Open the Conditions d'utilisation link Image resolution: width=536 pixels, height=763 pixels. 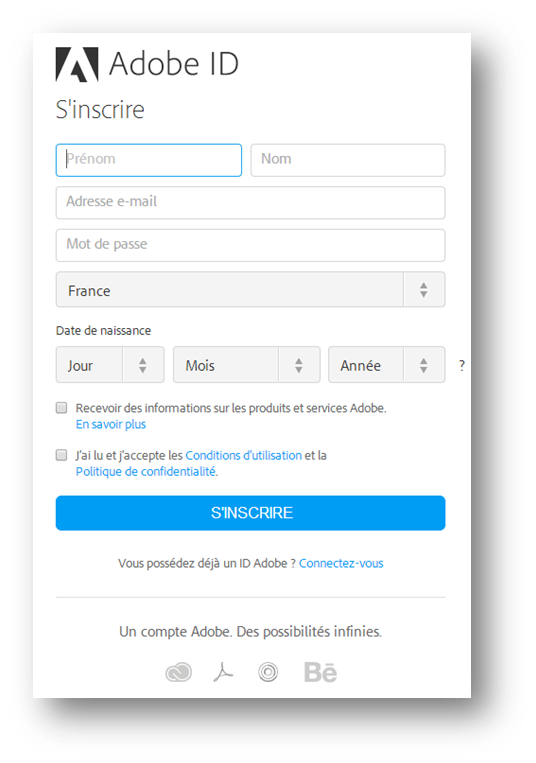tap(244, 455)
